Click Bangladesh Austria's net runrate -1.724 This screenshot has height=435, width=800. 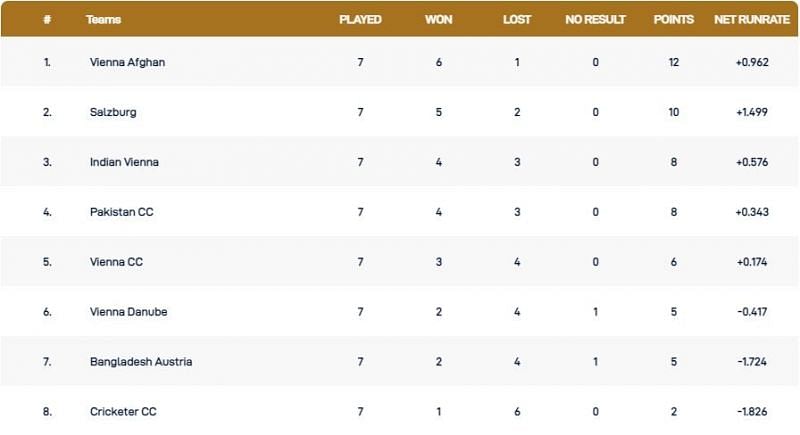pyautogui.click(x=752, y=362)
